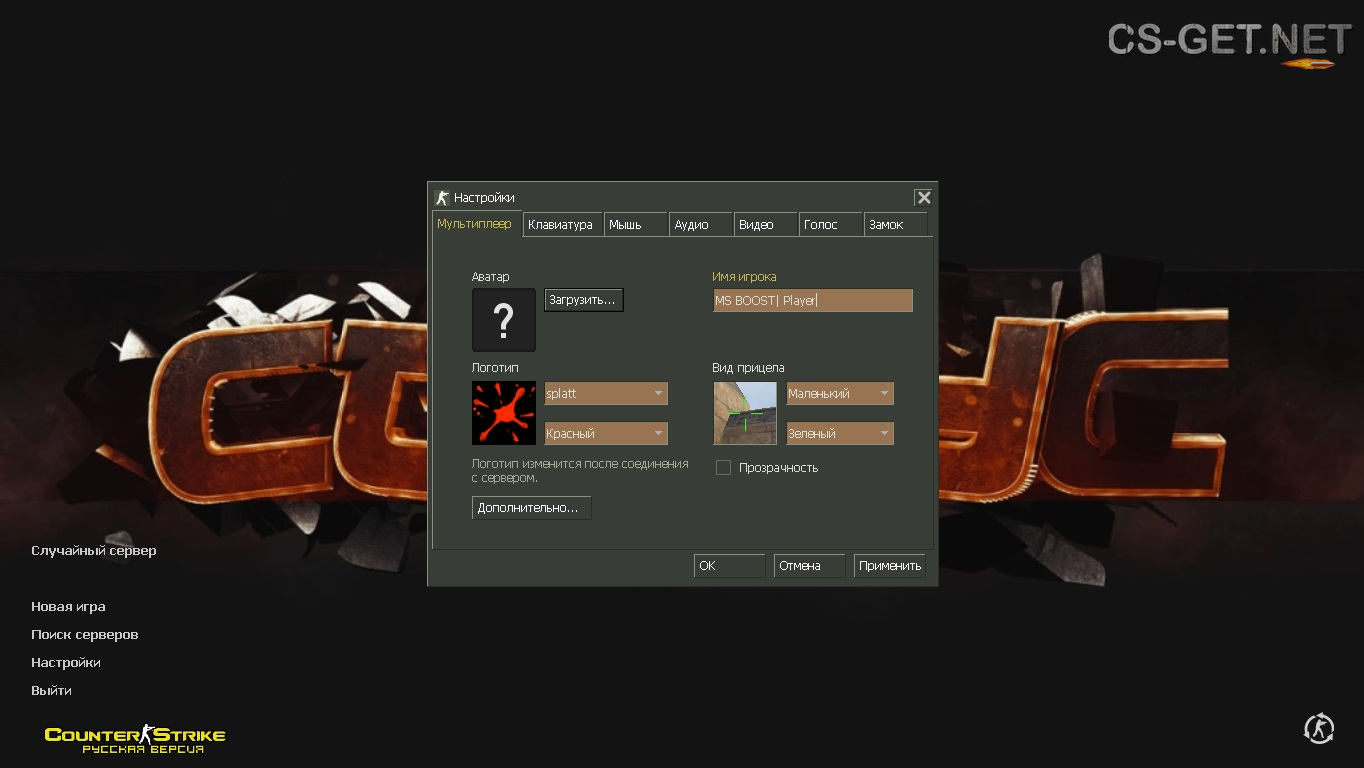Click the Отмена button

pos(809,566)
